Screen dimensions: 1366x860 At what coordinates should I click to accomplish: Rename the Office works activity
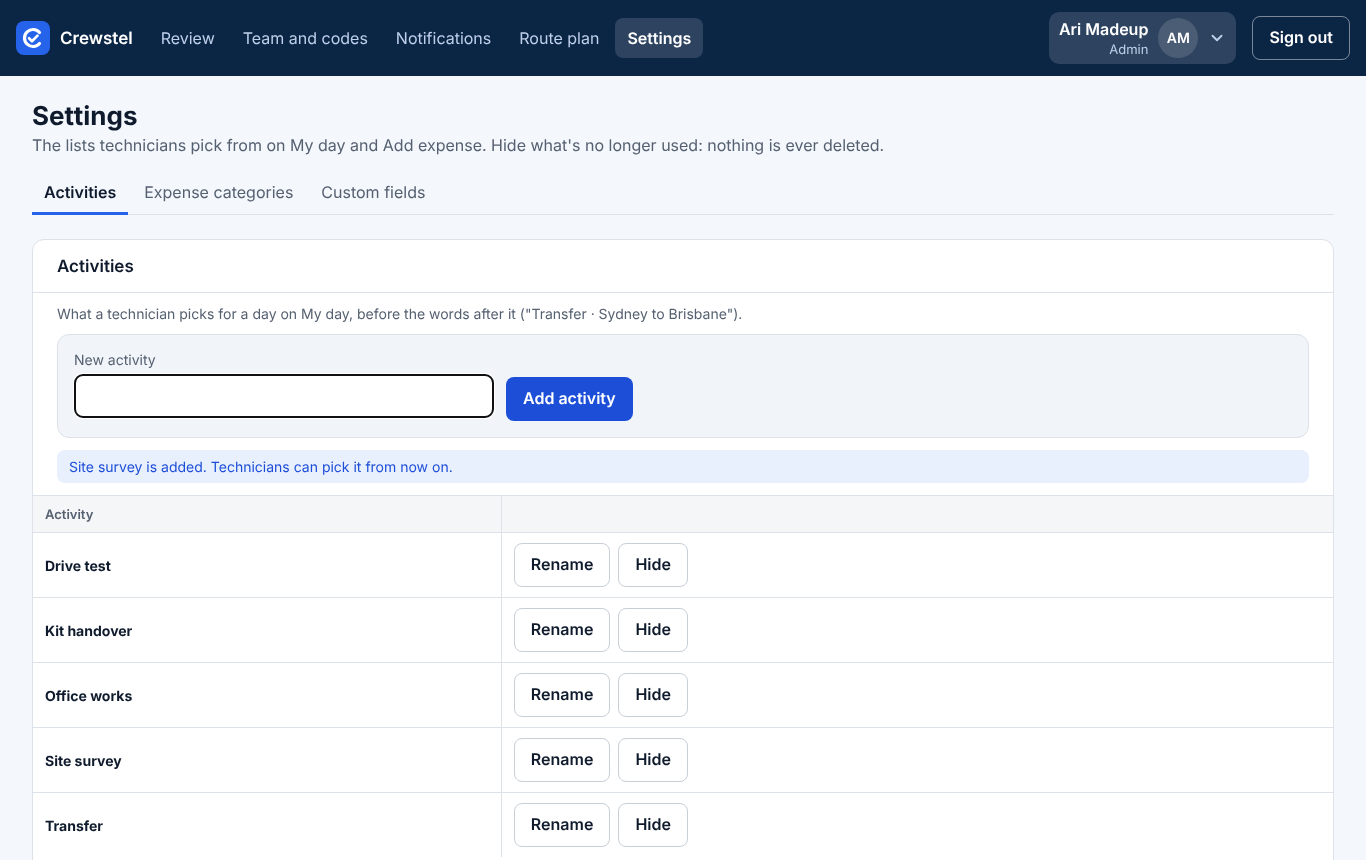pyautogui.click(x=562, y=695)
